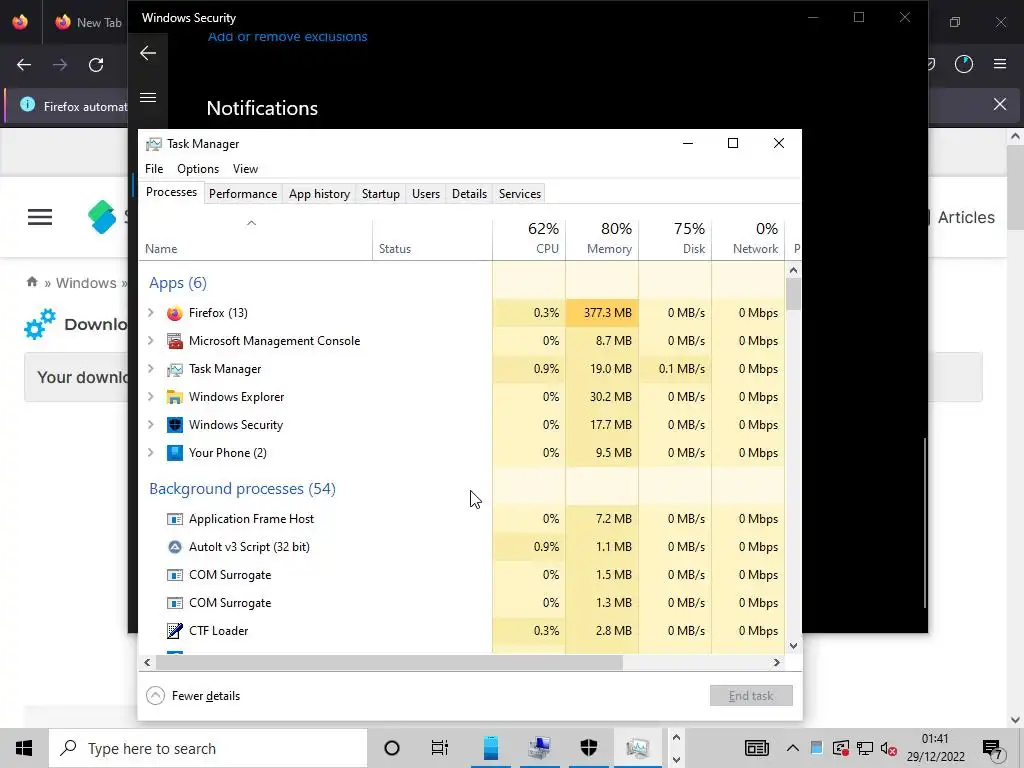Click the Task Manager process row icon
Screen dimensions: 1024x768
(174, 369)
